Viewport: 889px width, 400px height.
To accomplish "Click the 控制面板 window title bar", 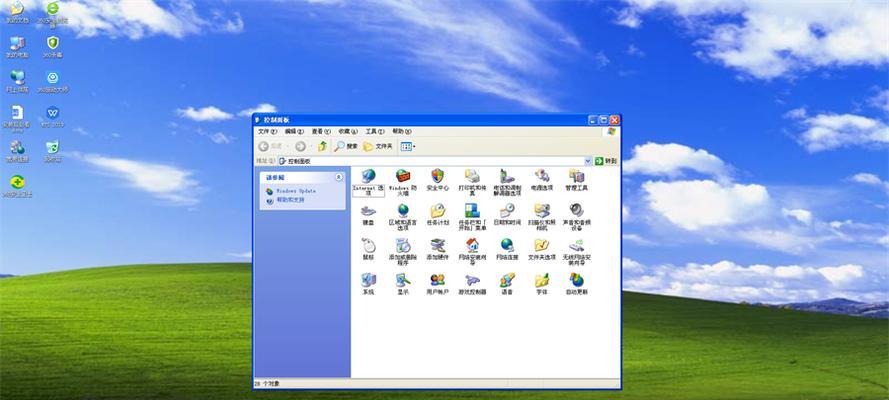I will pyautogui.click(x=420, y=120).
